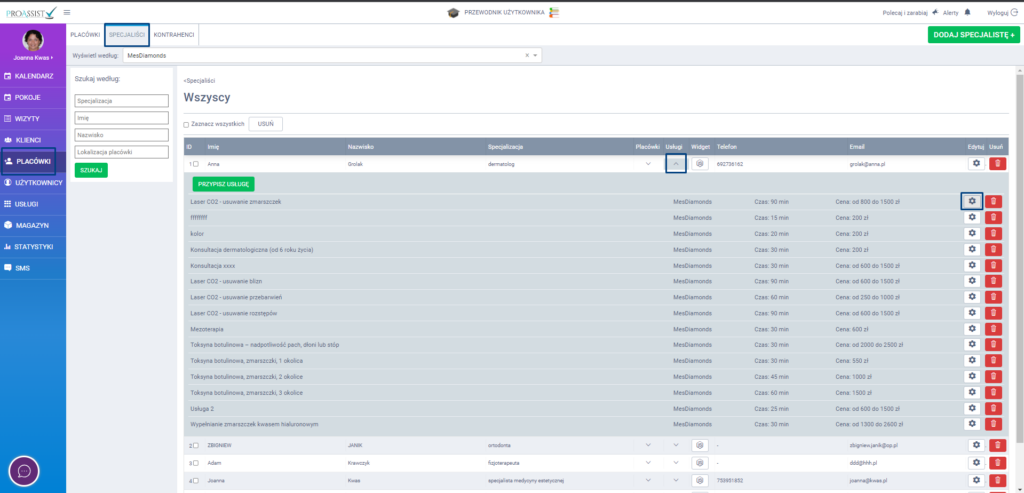Click the widget icon in Anna Grolak's row
Screen dimensions: 1024x493
[x=700, y=163]
